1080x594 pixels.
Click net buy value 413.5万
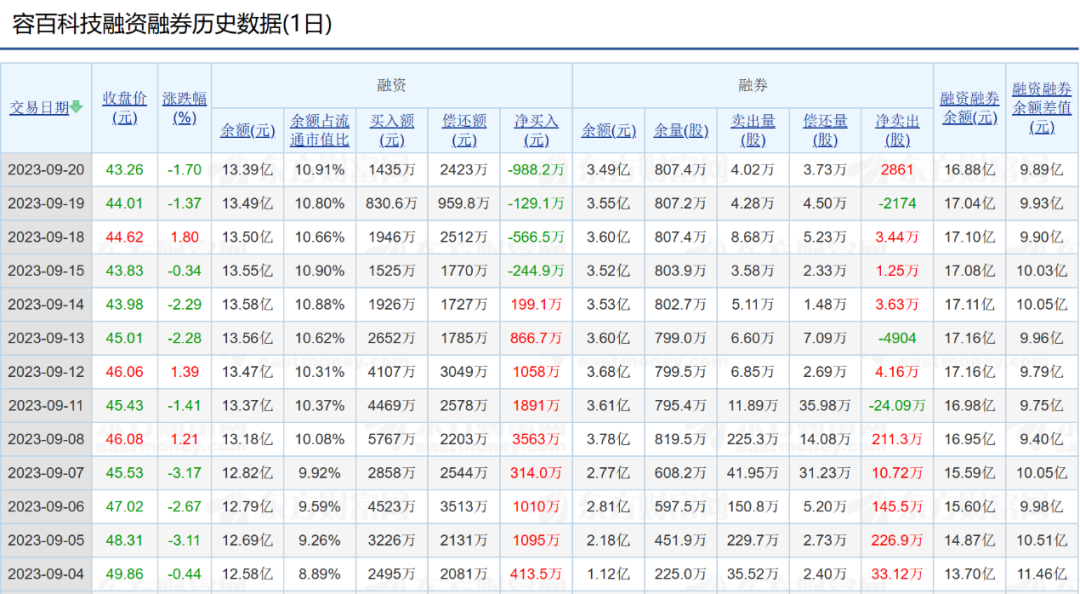pos(537,574)
